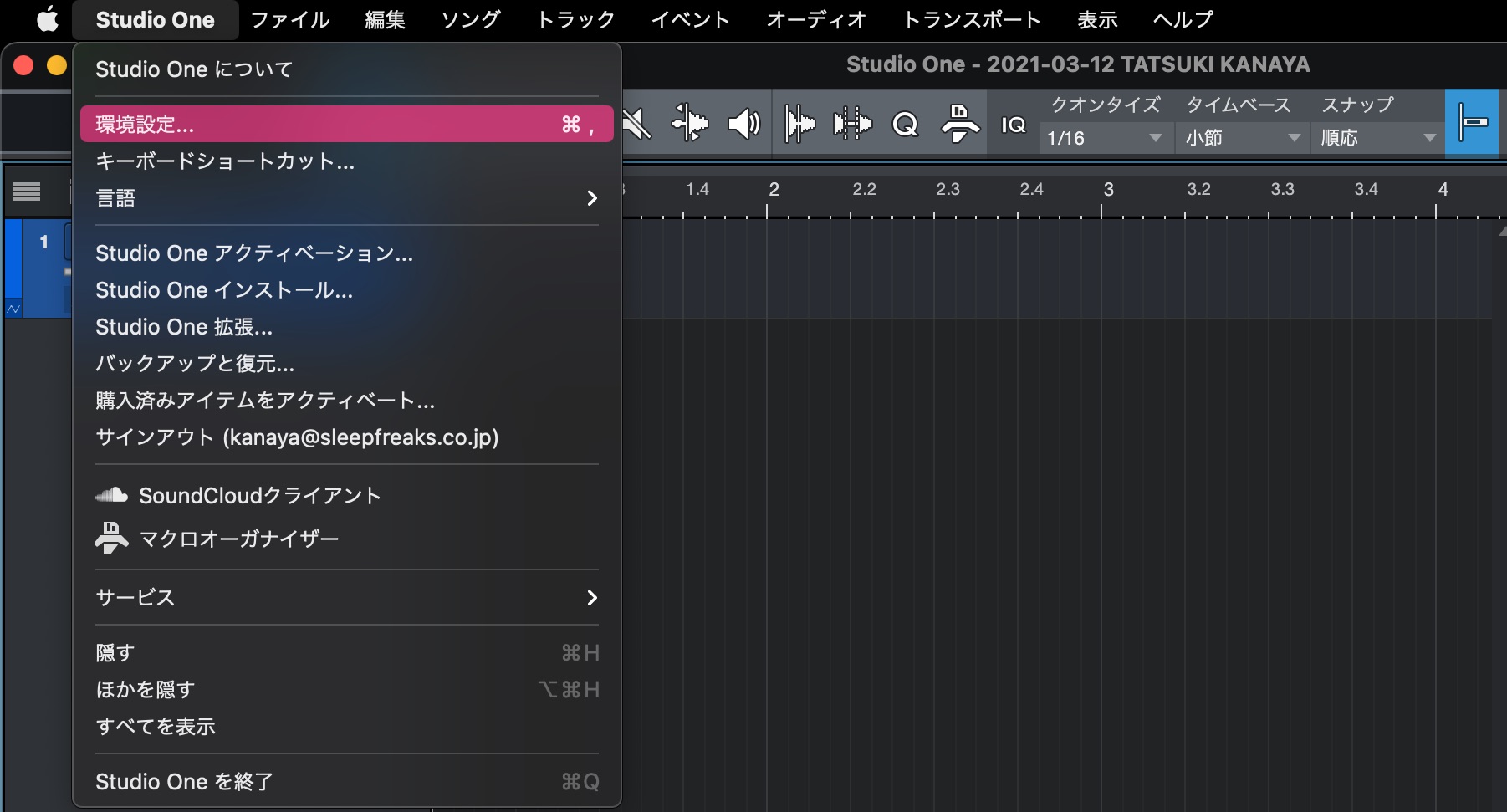Image resolution: width=1507 pixels, height=812 pixels.
Task: Click bar 4 on the timeline ruler
Action: click(x=1443, y=190)
